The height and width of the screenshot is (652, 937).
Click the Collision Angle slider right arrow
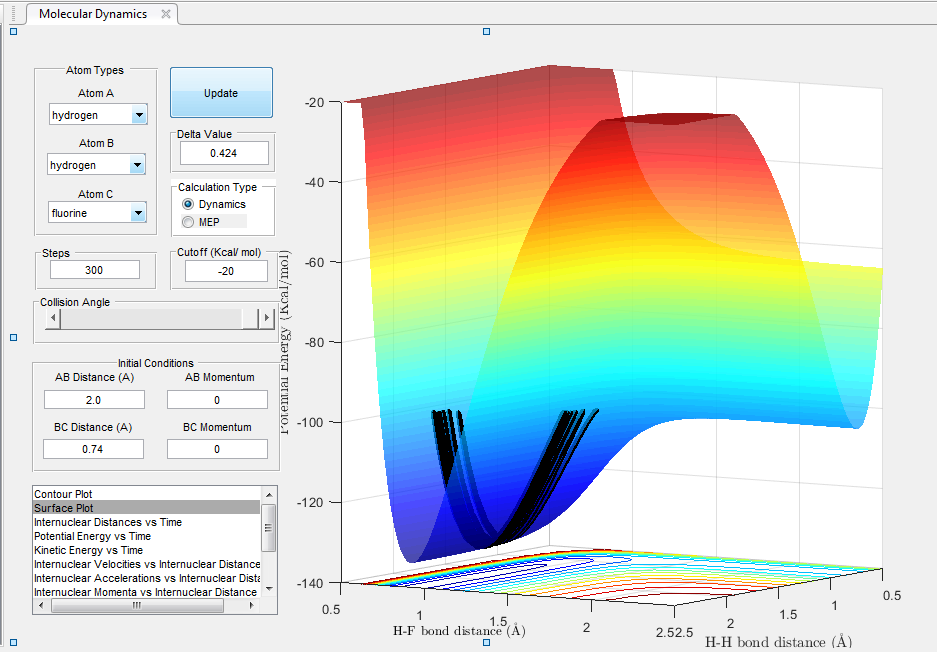click(x=266, y=319)
